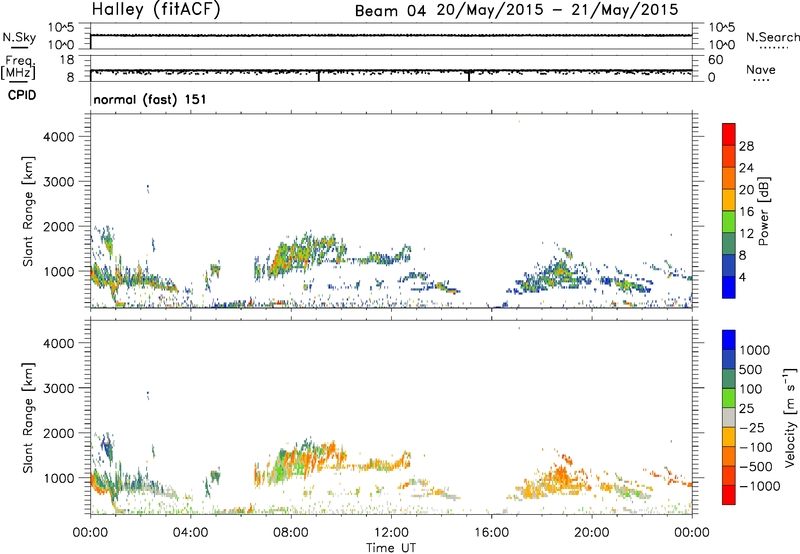Click the frequency dip marker near 09:00
Screen dimensions: 800x554
[319, 75]
